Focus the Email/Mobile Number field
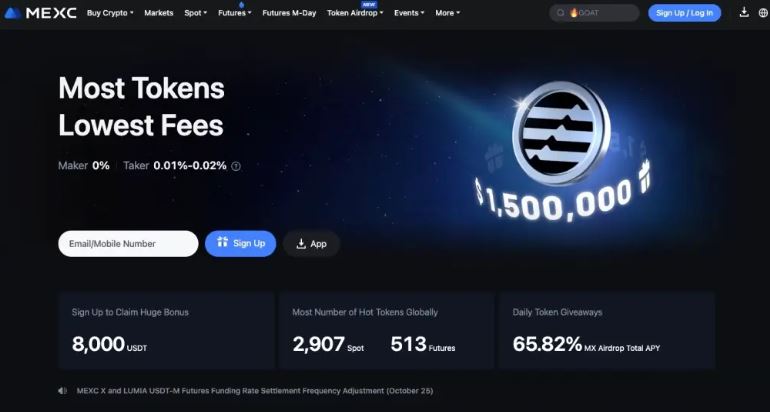Viewport: 770px width, 412px height. click(x=128, y=244)
